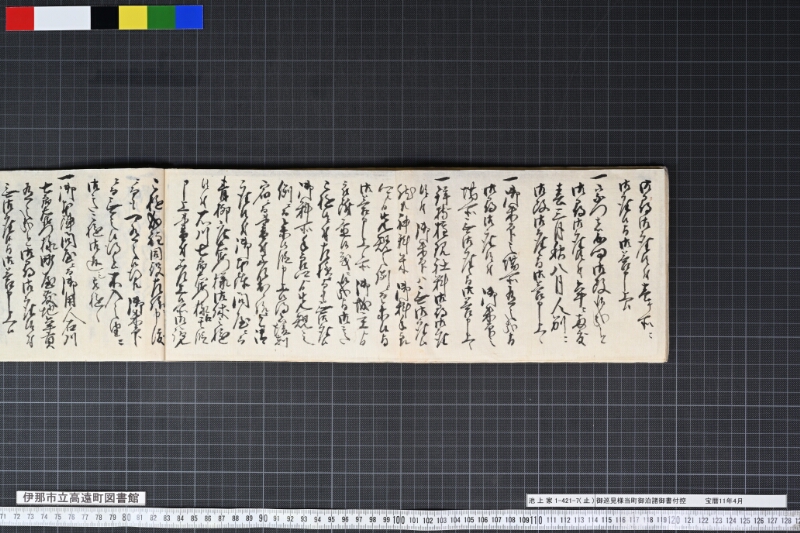
Task: Click the red patch on the color chart
Action: point(20,18)
